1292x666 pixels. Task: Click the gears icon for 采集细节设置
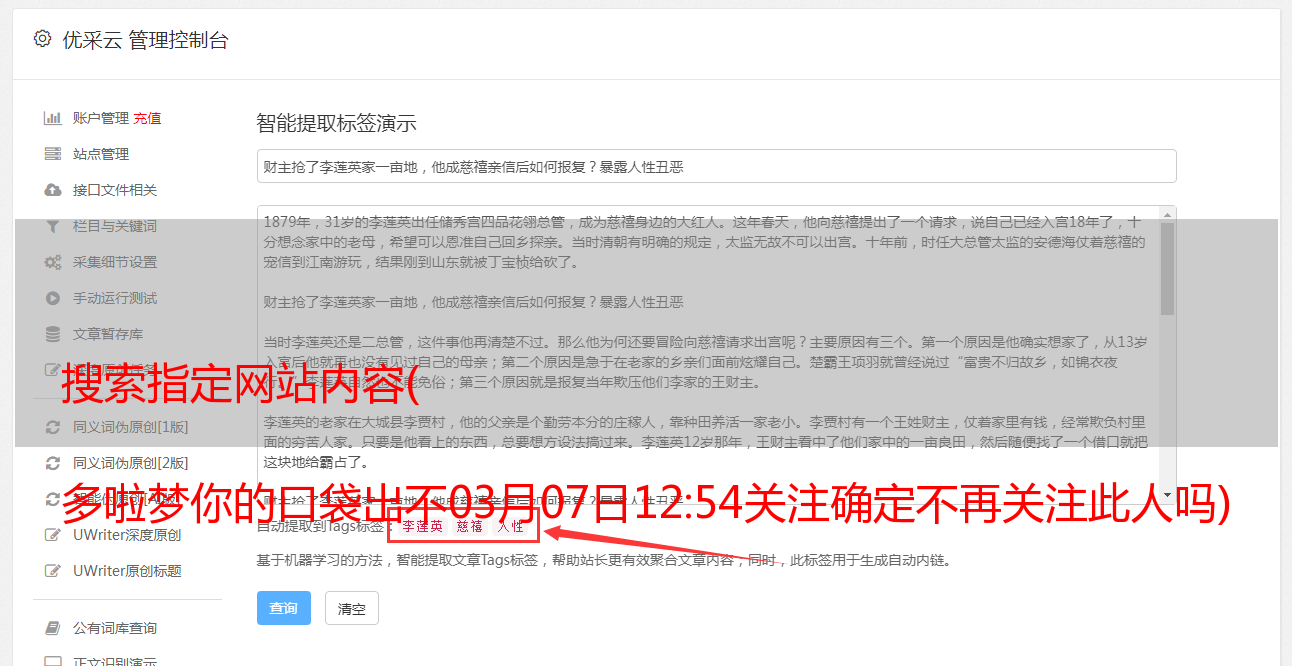pos(53,262)
